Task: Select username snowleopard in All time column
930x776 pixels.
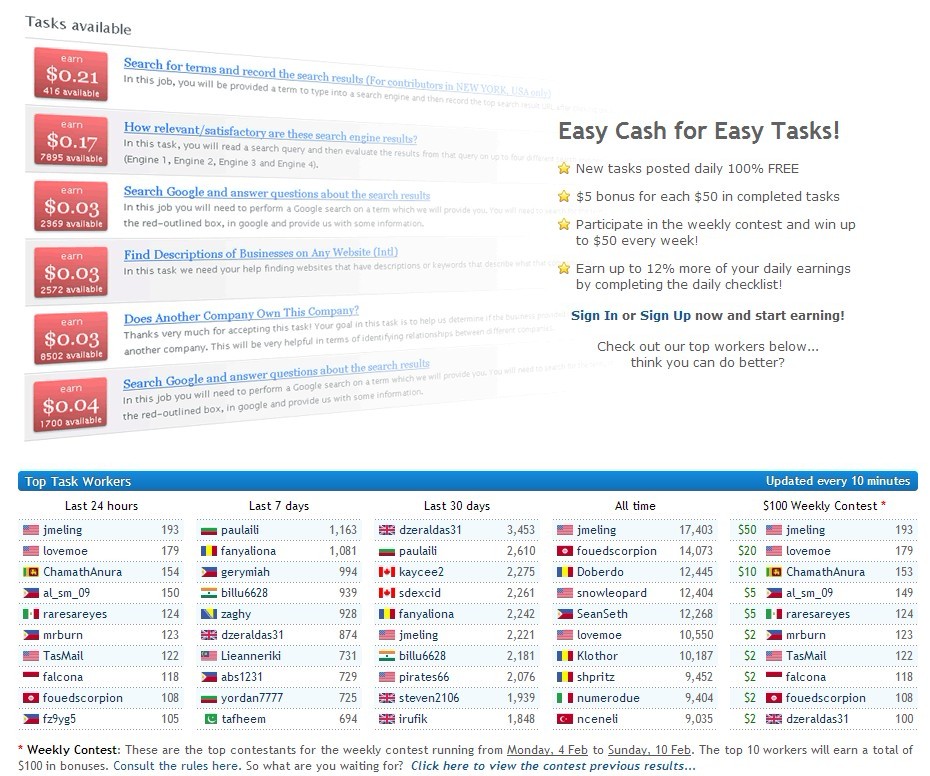Action: (611, 593)
